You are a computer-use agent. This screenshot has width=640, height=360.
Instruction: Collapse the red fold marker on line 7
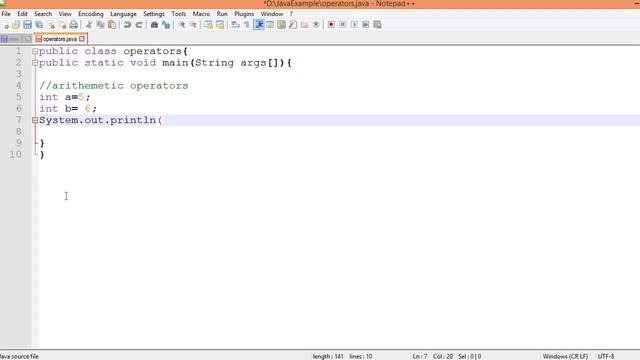pos(35,120)
